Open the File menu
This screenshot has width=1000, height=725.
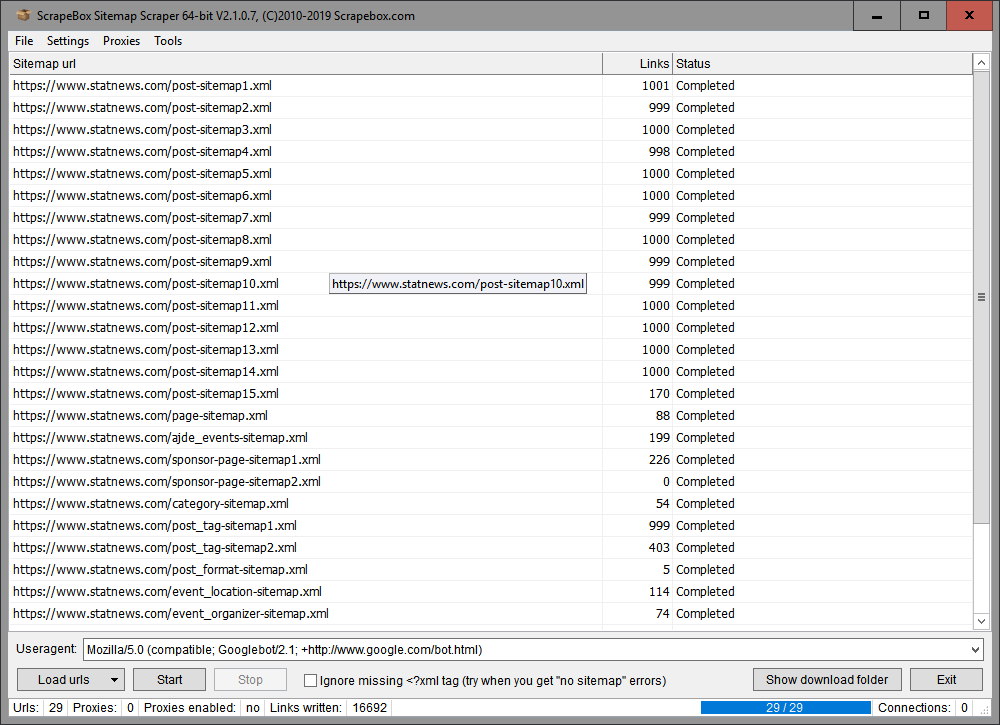(24, 41)
